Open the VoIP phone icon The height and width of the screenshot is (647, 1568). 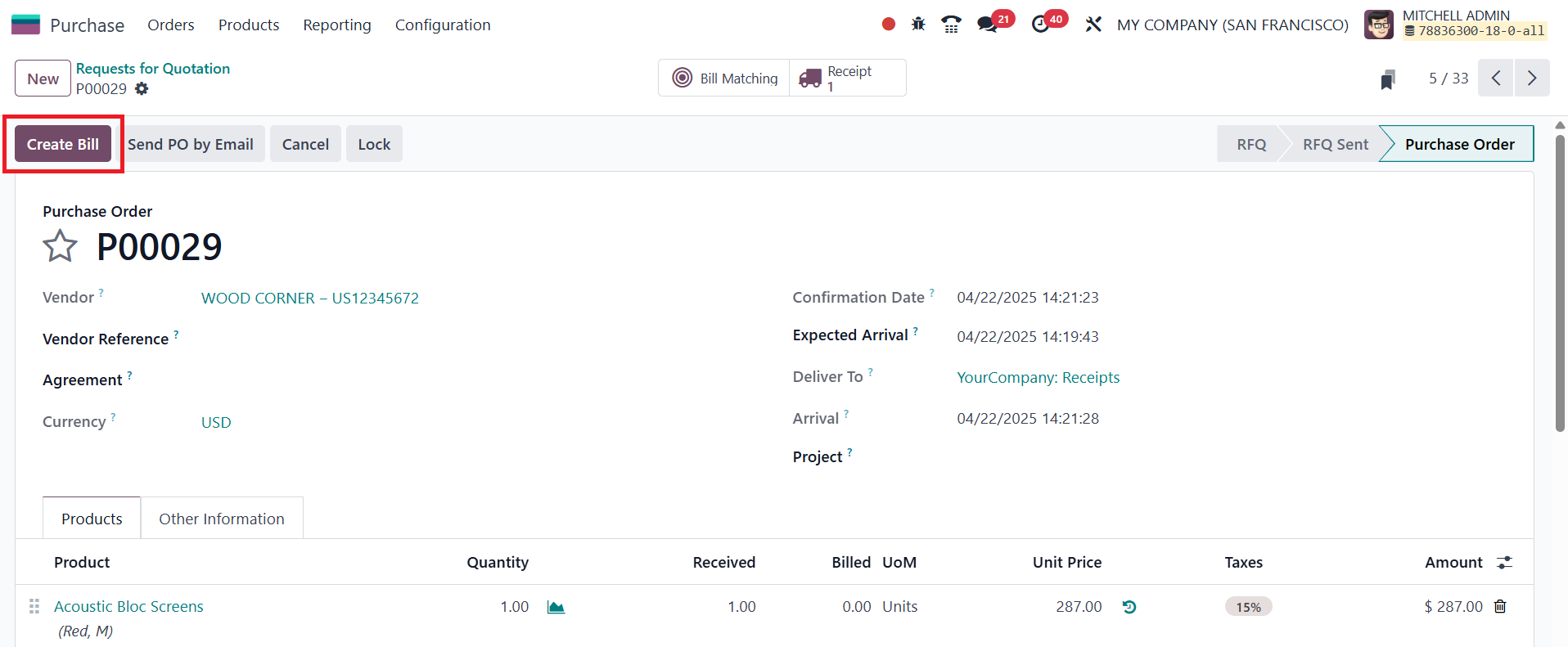951,25
